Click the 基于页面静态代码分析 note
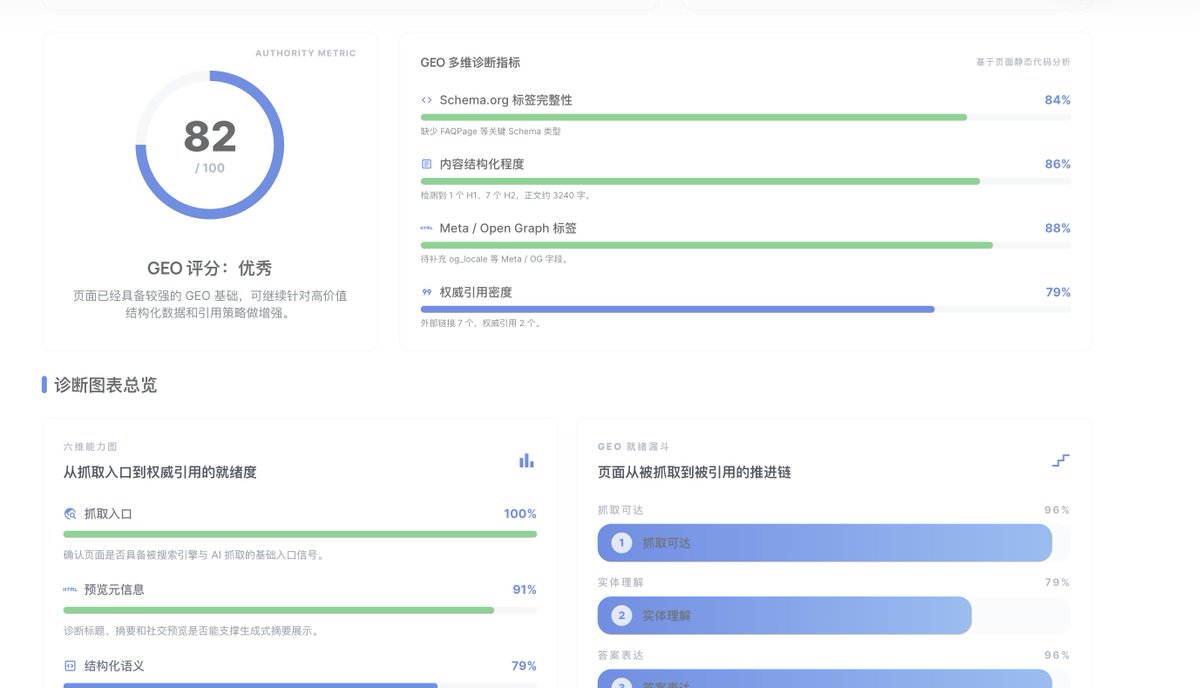This screenshot has width=1200, height=688. pyautogui.click(x=1023, y=62)
